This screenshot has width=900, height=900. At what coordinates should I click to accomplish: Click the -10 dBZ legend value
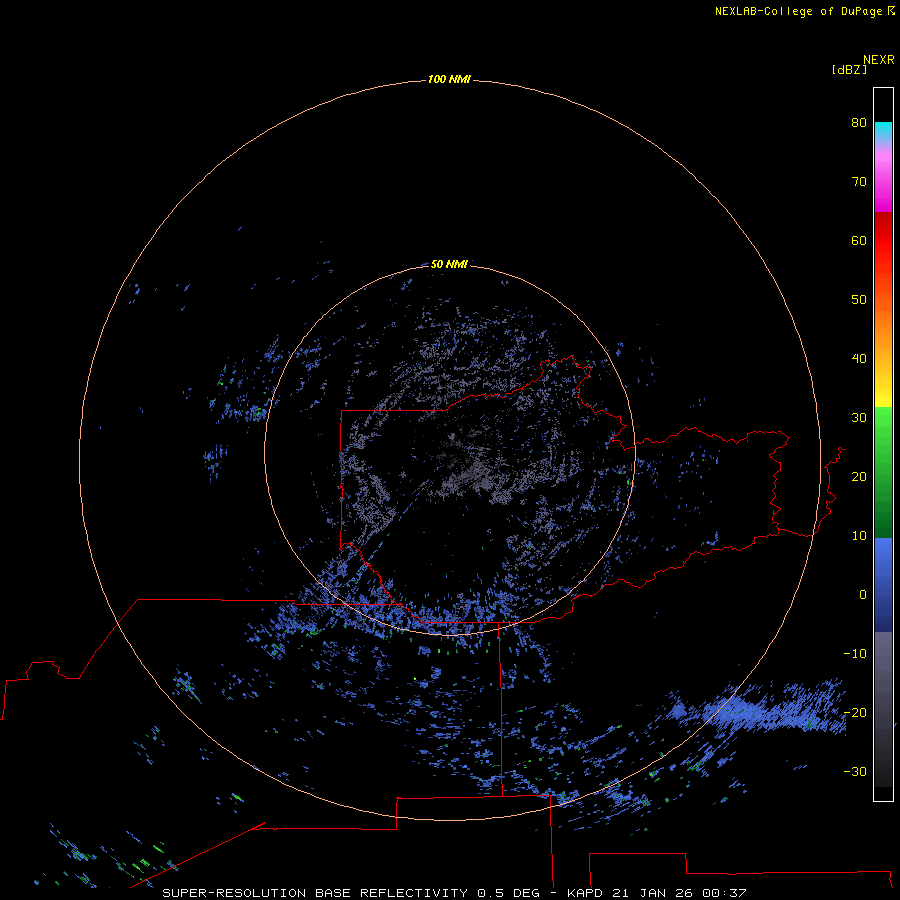pos(855,654)
